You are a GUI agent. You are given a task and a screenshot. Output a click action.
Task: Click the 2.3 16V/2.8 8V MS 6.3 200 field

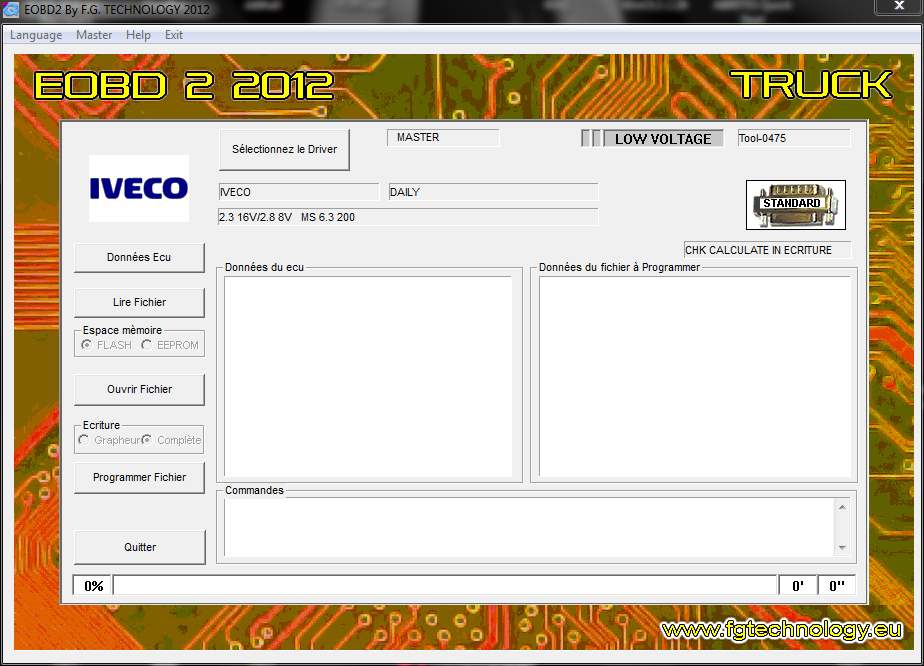click(x=408, y=217)
